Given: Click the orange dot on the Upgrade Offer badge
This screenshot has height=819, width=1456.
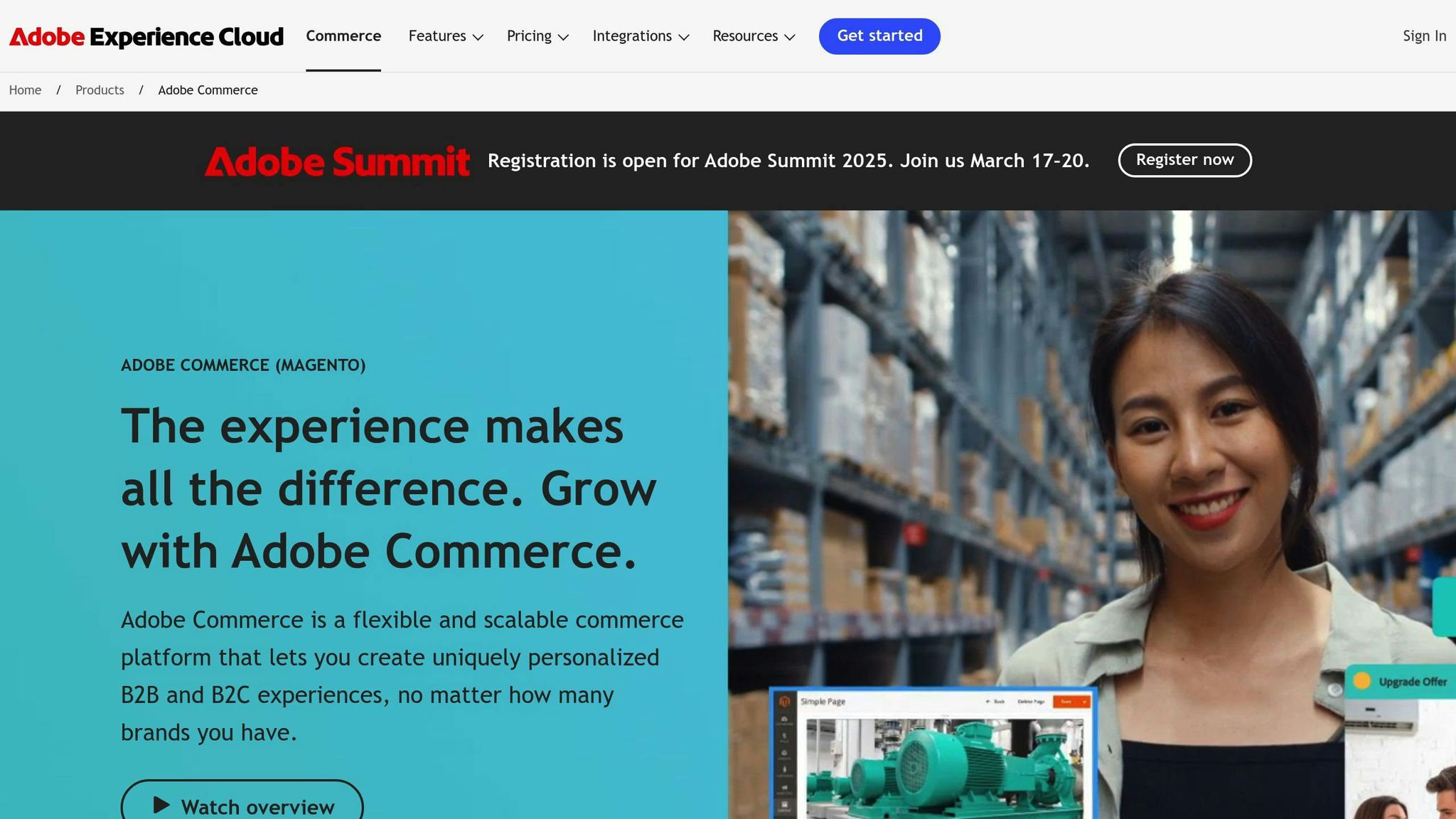Looking at the screenshot, I should (x=1362, y=681).
